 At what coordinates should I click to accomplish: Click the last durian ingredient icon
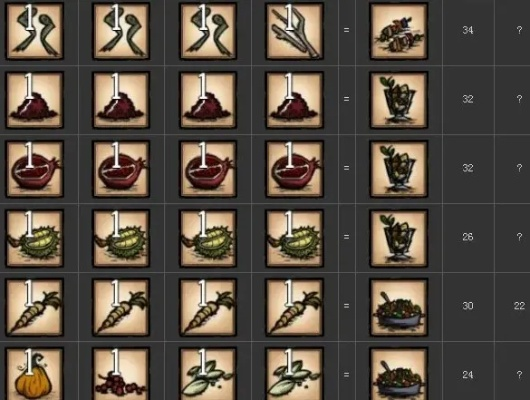coord(295,238)
